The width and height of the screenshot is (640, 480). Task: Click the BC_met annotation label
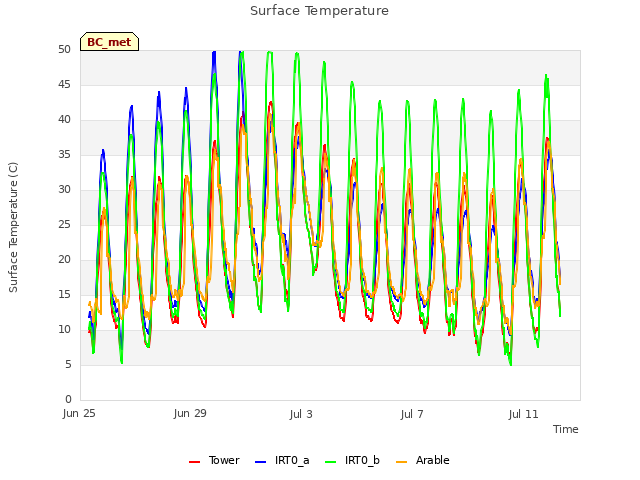pyautogui.click(x=109, y=42)
